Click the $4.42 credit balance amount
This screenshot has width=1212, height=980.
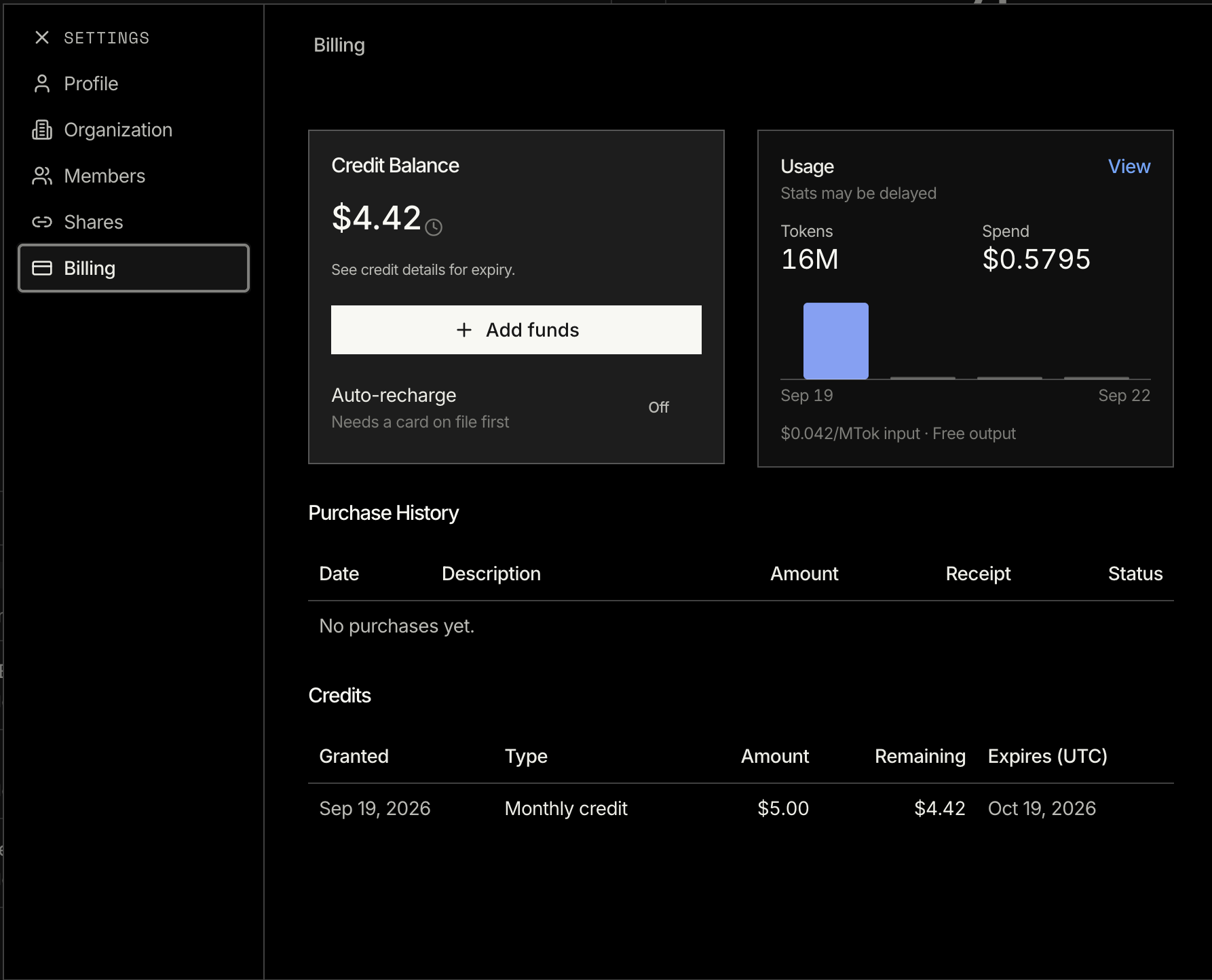(x=377, y=218)
